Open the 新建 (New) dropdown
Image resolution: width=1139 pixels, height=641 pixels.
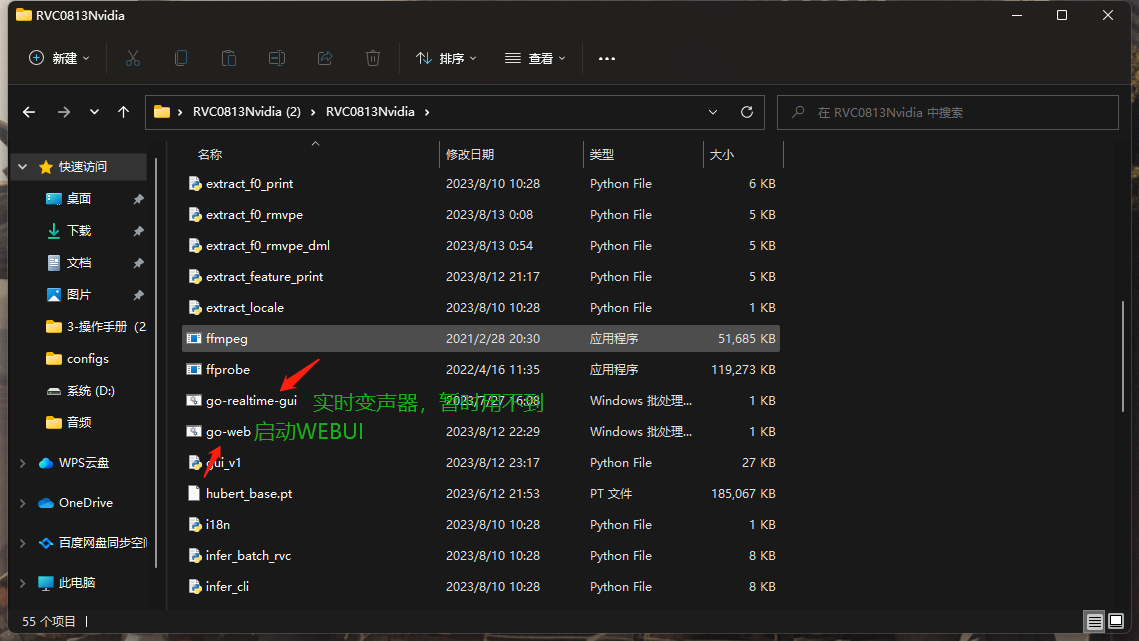pos(58,58)
